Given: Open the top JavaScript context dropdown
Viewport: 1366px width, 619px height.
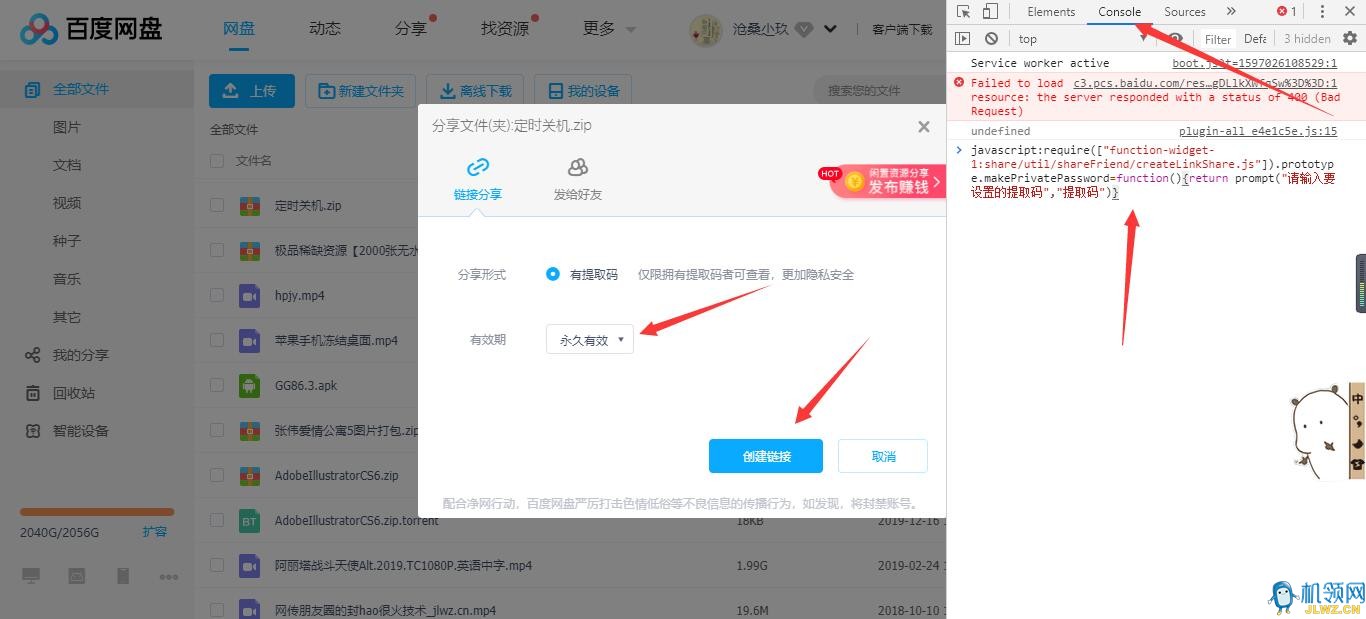Looking at the screenshot, I should pos(1083,39).
